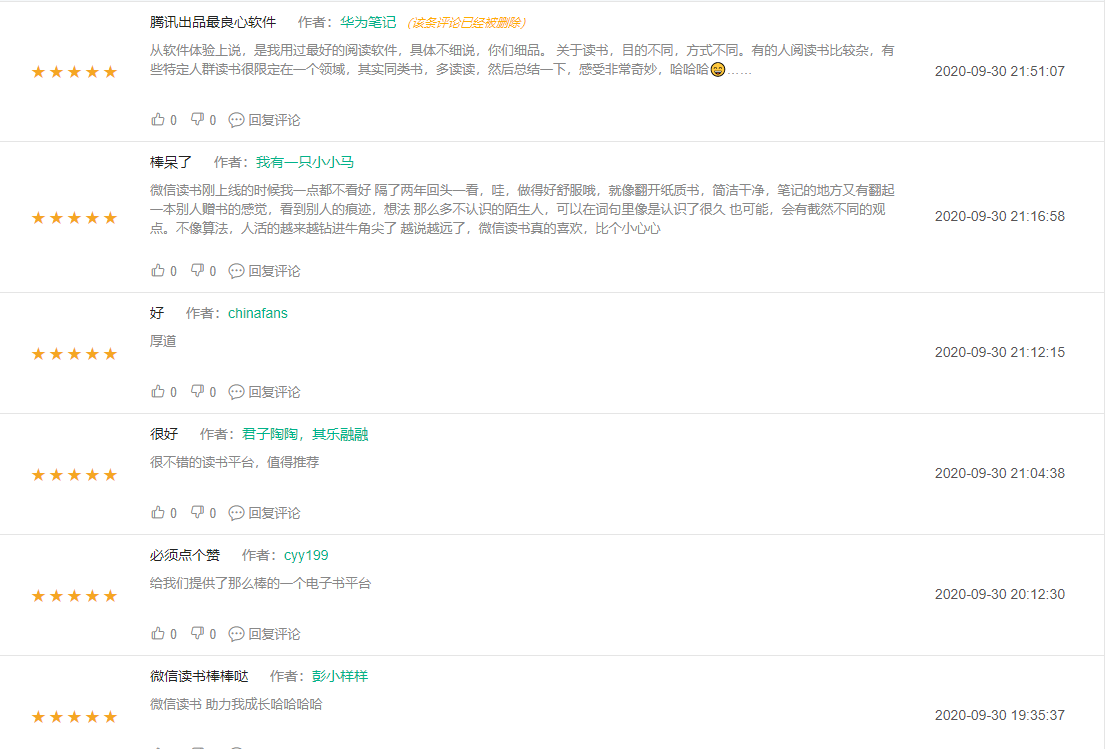Image resolution: width=1108 pixels, height=749 pixels.
Task: Click timestamp 2020-09-30 20:12:30
Action: click(999, 594)
